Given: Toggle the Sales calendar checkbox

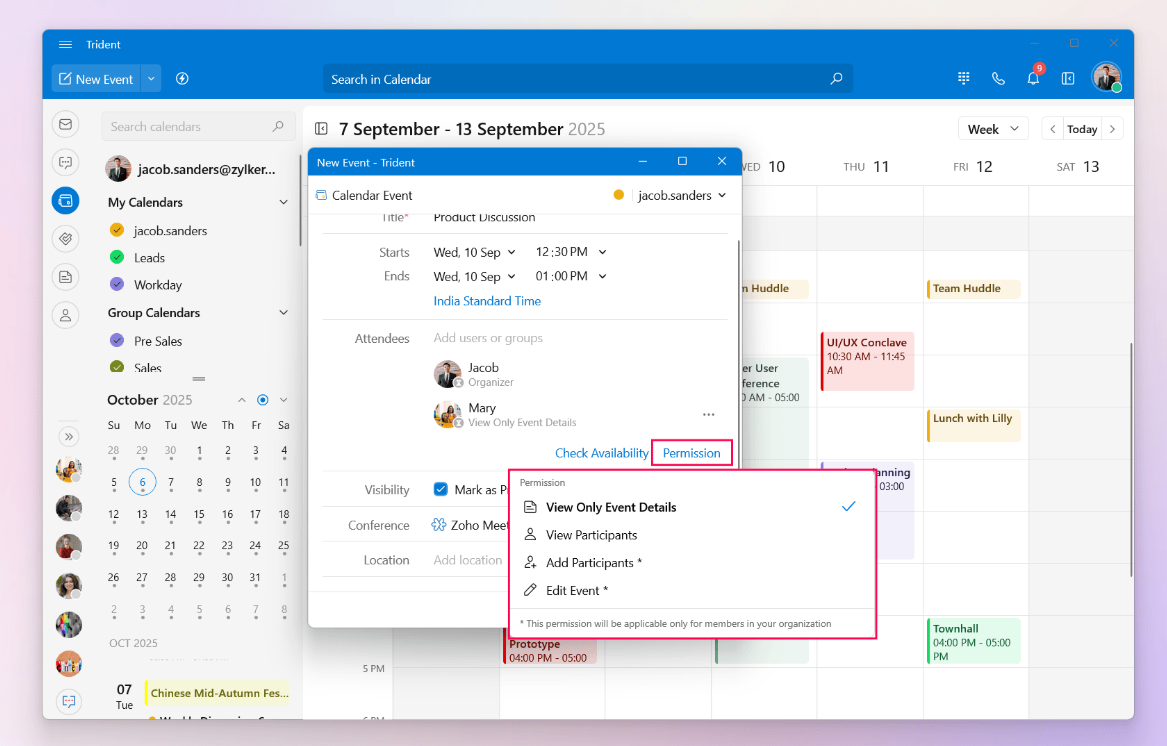Looking at the screenshot, I should (117, 366).
